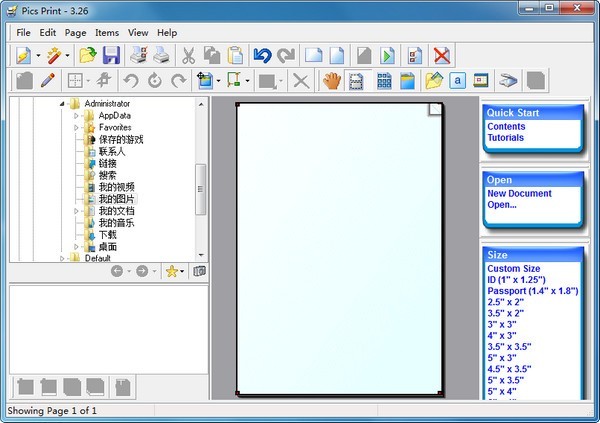Click the folder tree vertical scrollbar thumb
Image resolution: width=600 pixels, height=423 pixels.
[x=200, y=189]
